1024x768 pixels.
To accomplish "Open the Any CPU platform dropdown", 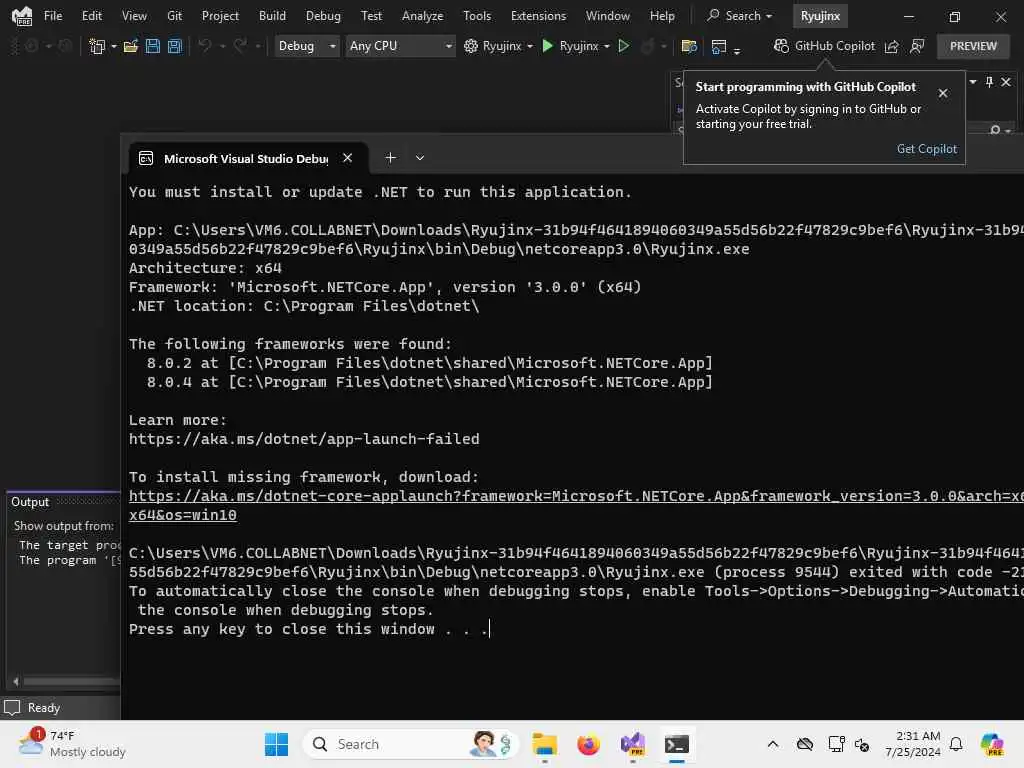I will pyautogui.click(x=400, y=46).
